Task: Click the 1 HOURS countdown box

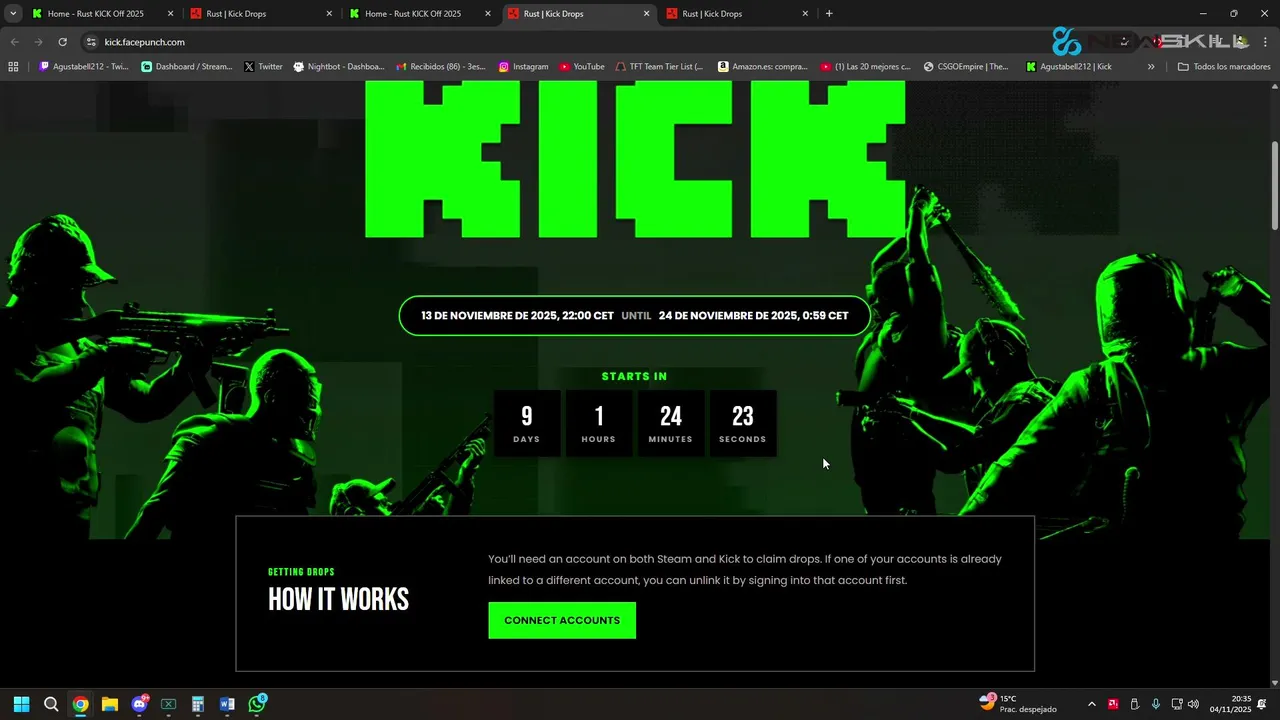Action: click(599, 423)
